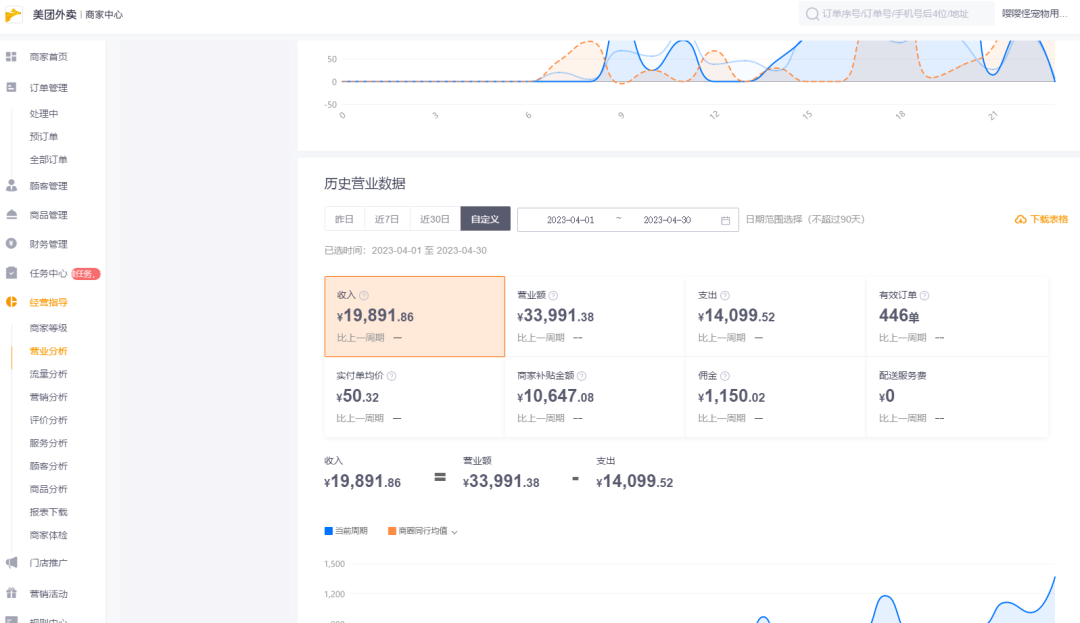
Task: Select the 佣金 ¥1,150.02 metric card
Action: (x=776, y=397)
